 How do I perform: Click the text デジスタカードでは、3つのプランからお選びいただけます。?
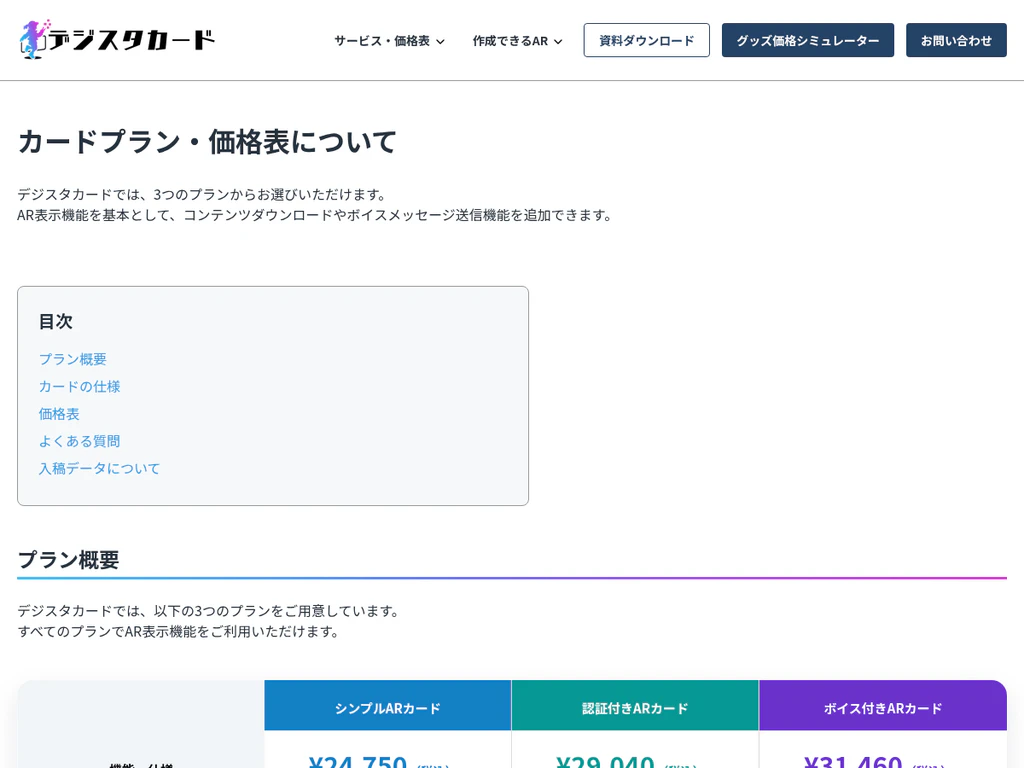coord(204,195)
